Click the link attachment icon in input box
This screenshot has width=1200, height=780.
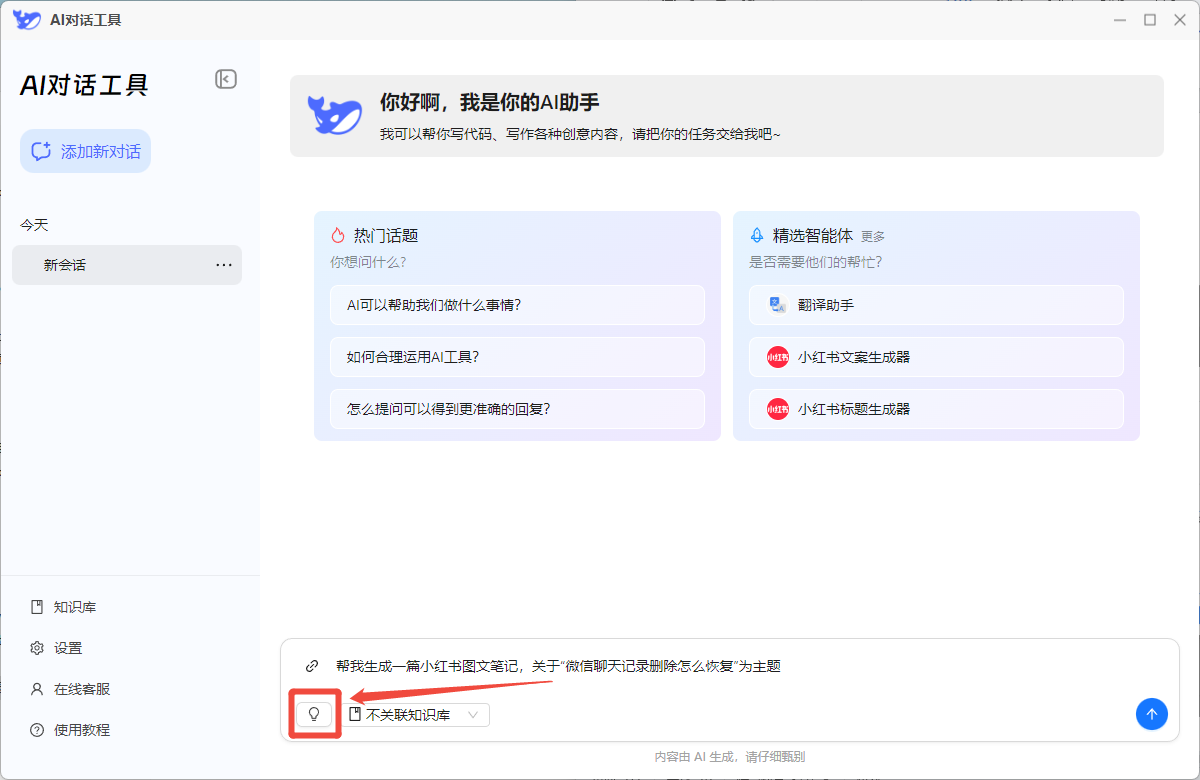coord(312,666)
